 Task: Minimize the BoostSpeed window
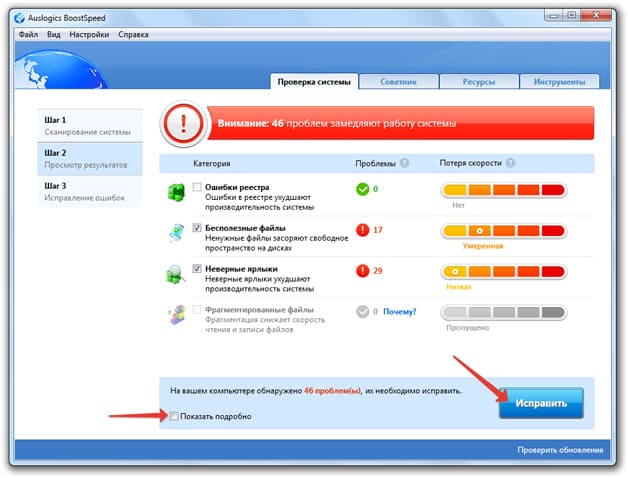[x=554, y=16]
